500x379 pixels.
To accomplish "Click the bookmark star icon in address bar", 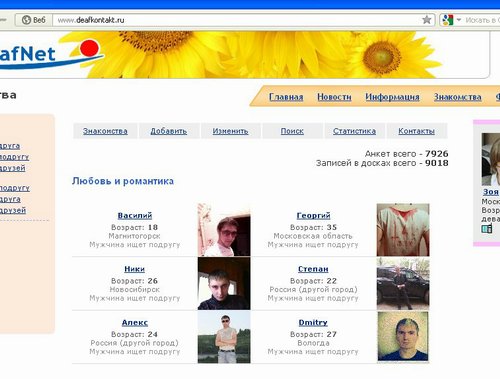I will tap(427, 20).
